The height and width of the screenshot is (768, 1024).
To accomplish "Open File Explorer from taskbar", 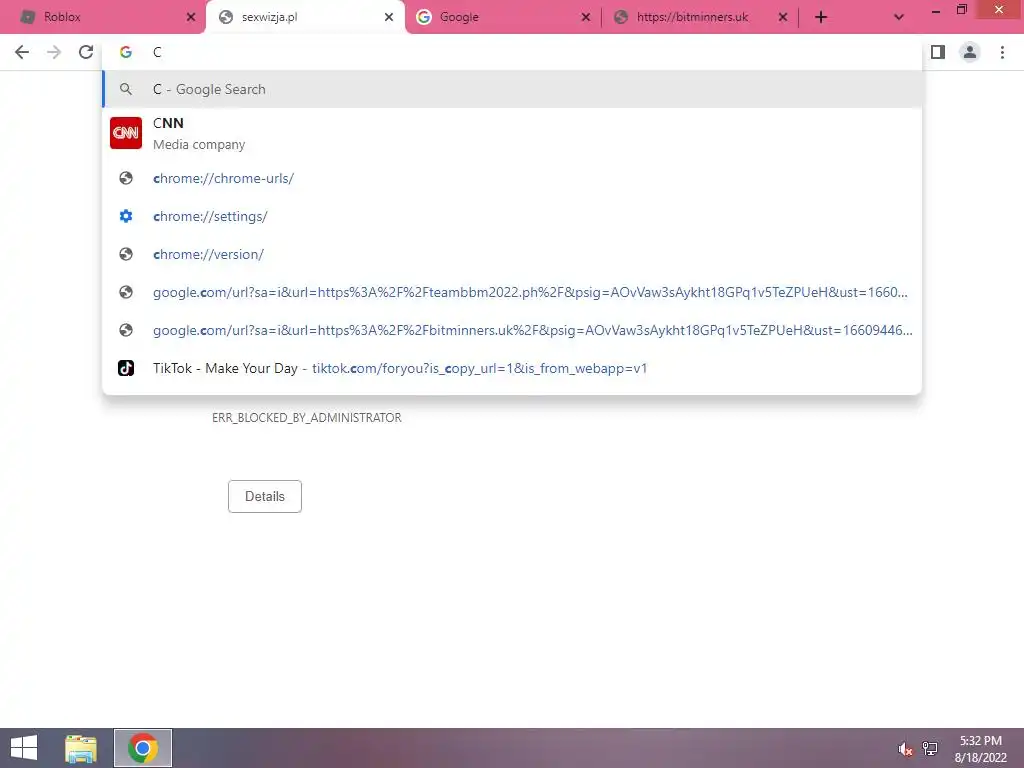I will (81, 748).
